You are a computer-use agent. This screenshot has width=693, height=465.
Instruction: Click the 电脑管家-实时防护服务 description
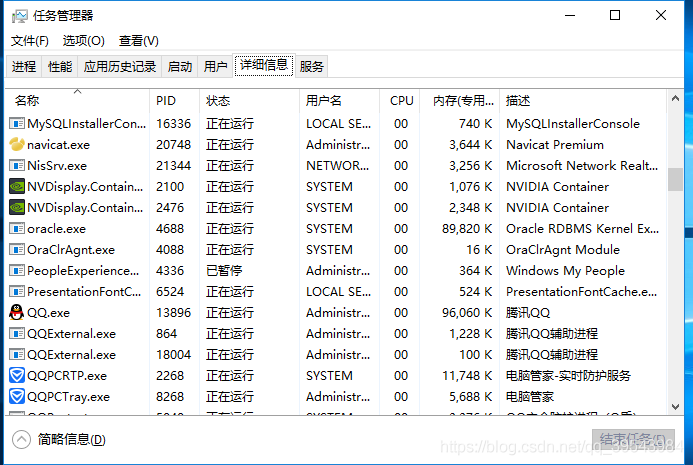pos(568,375)
